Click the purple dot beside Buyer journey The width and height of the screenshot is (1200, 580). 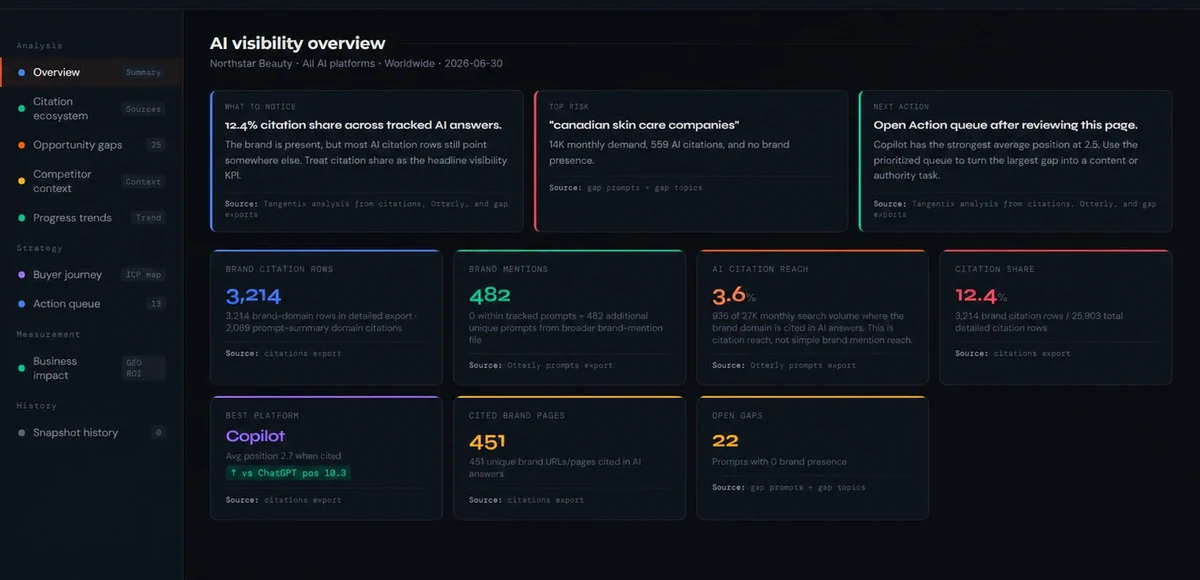point(22,275)
